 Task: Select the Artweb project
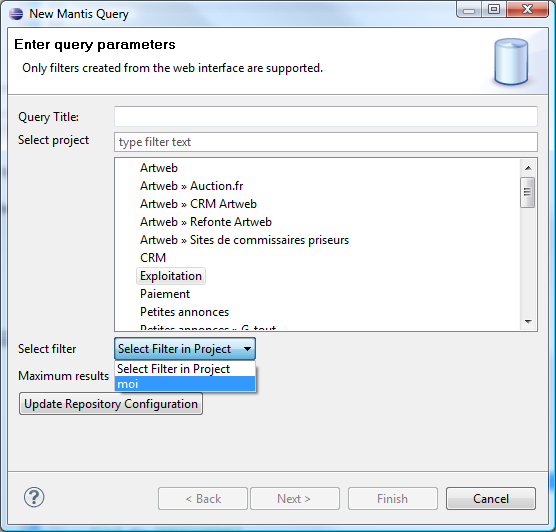coord(159,168)
